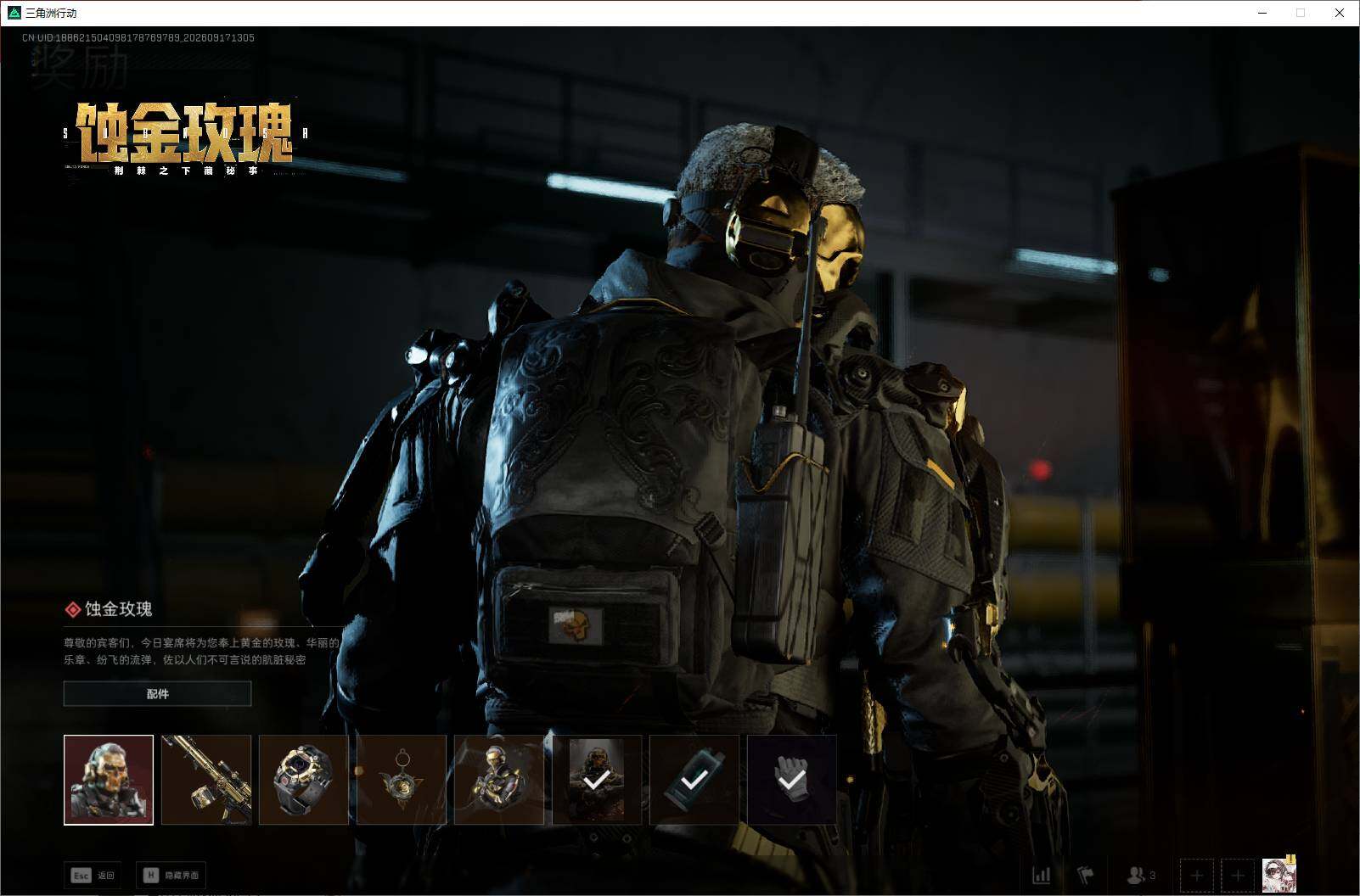Select the checked operator portrait reward
This screenshot has height=896, width=1360.
click(597, 780)
